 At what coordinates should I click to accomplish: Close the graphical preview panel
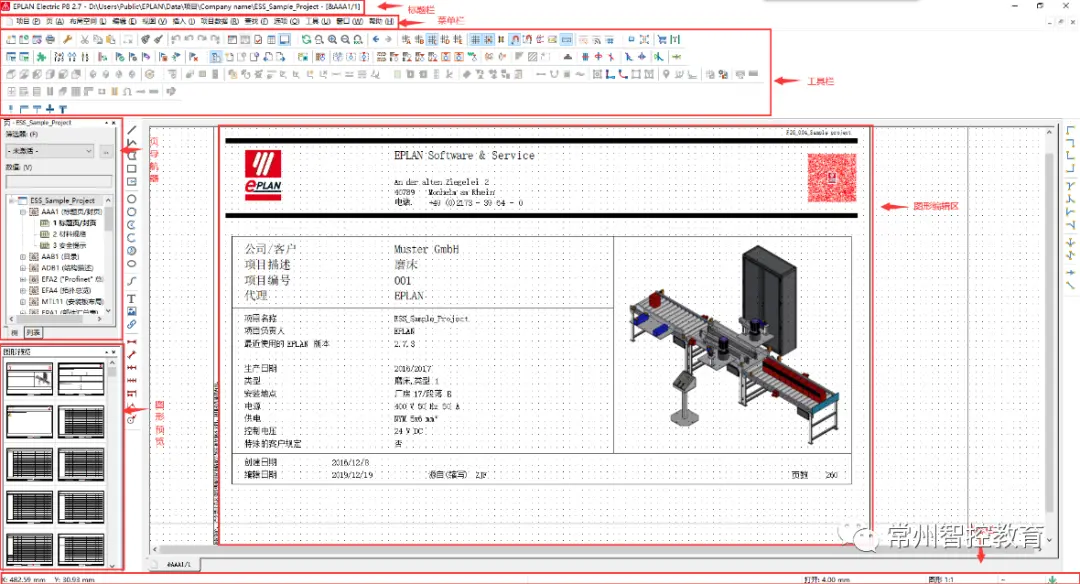pyautogui.click(x=114, y=352)
